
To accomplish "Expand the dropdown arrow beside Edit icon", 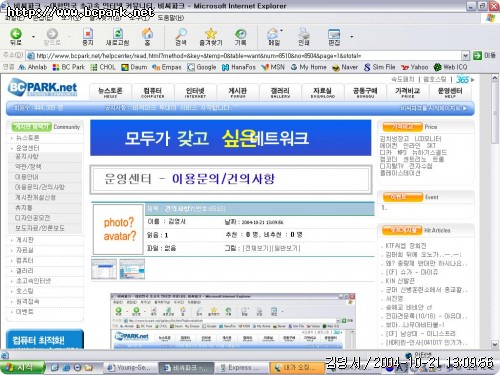I will [352, 36].
